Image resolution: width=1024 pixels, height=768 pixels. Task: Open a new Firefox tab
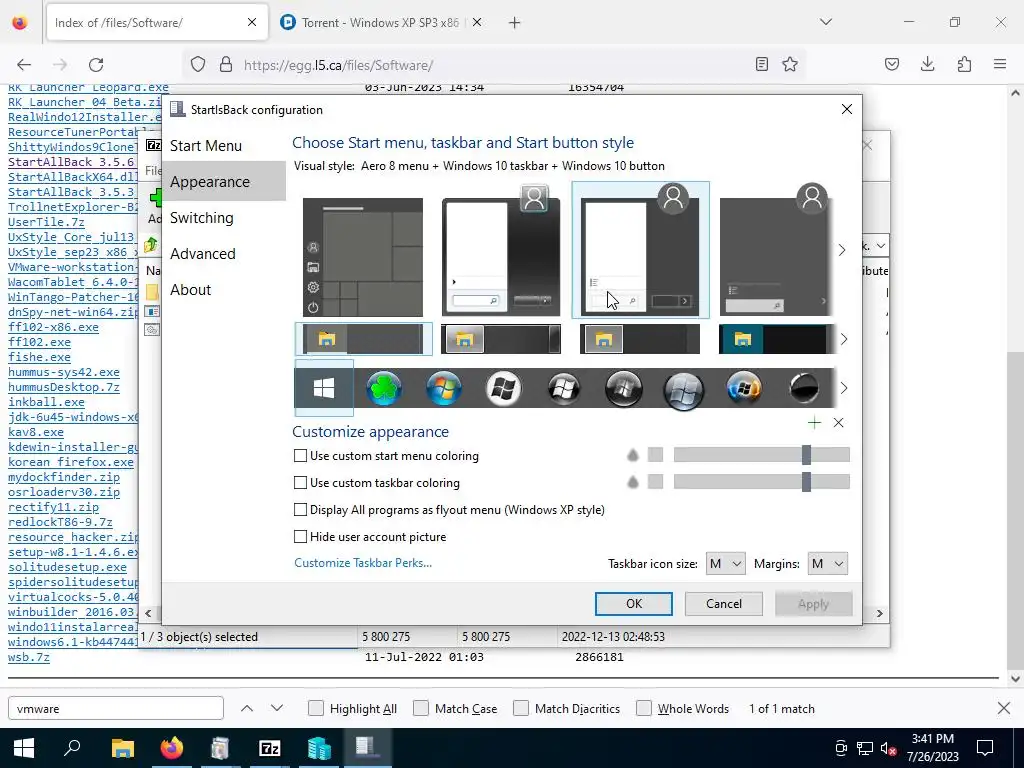pos(515,23)
